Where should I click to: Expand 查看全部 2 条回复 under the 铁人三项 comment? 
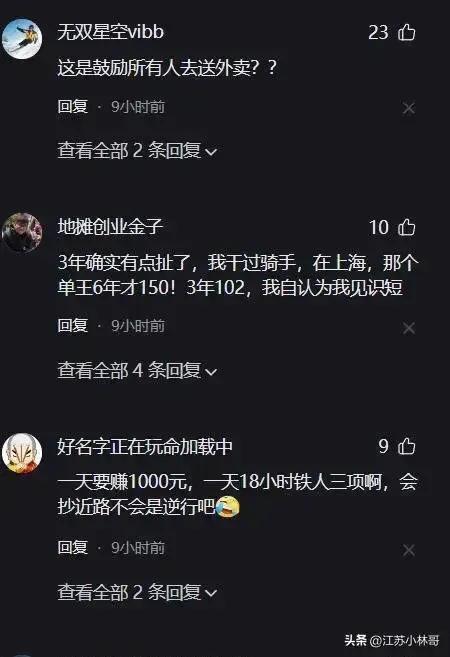coord(137,592)
